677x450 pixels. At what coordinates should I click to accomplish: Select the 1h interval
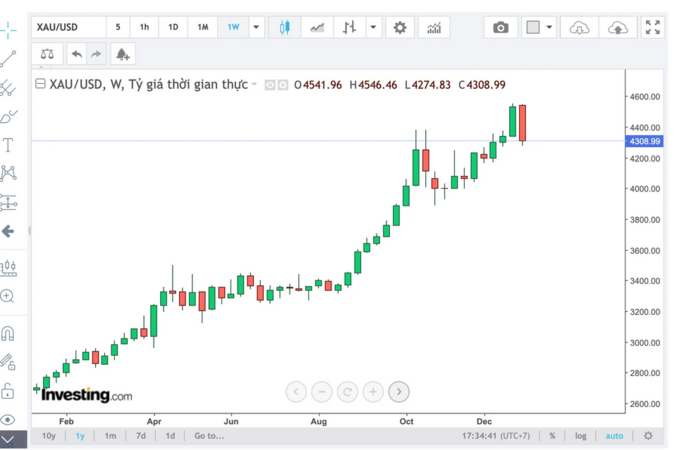(144, 27)
